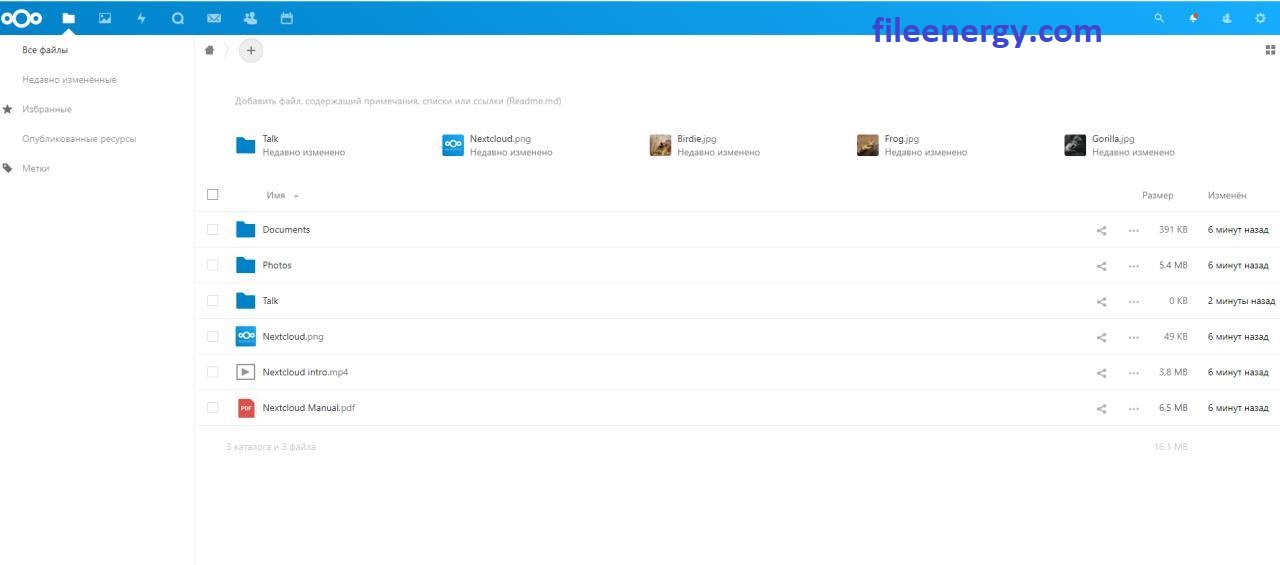Open recent Gorilla.jpg recommendation
This screenshot has height=565, width=1280.
(x=1120, y=146)
